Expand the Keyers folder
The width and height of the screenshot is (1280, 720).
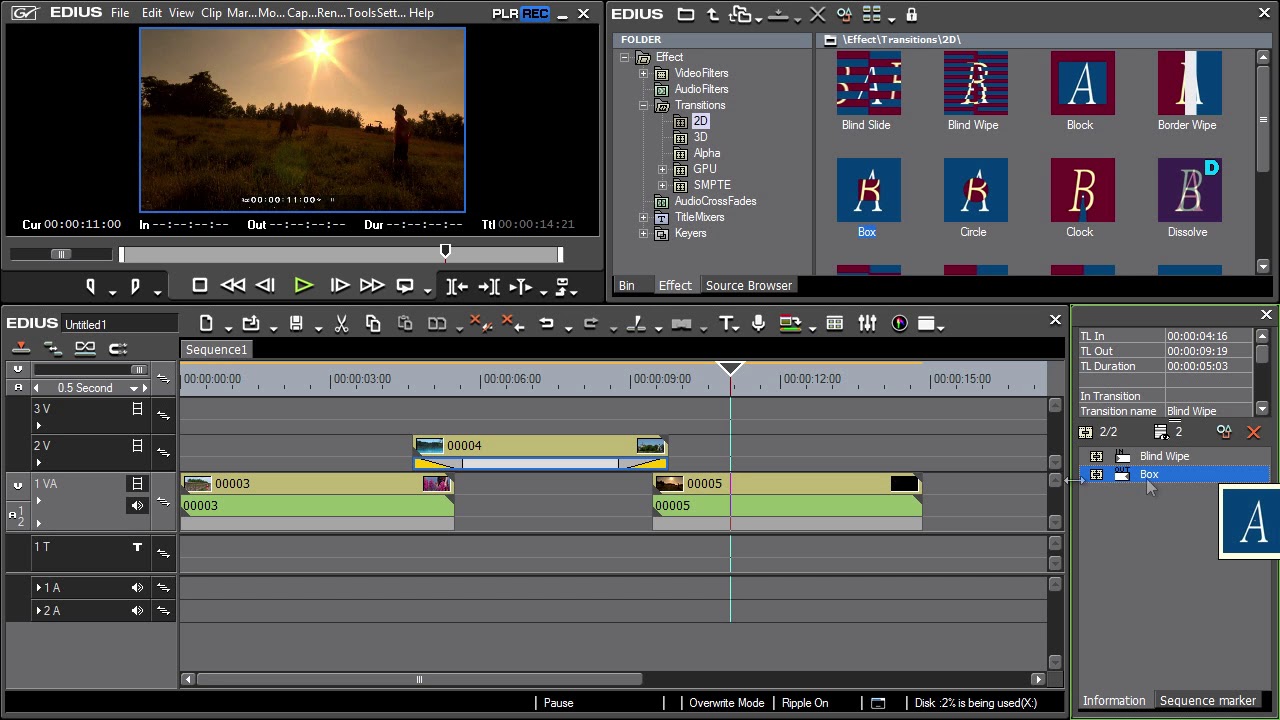click(643, 233)
